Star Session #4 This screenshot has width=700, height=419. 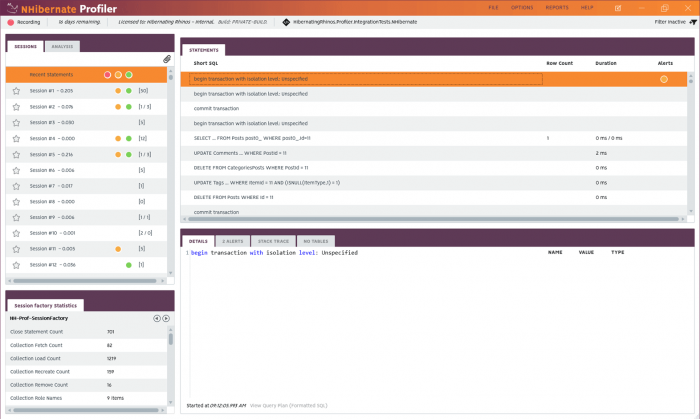[x=17, y=139]
